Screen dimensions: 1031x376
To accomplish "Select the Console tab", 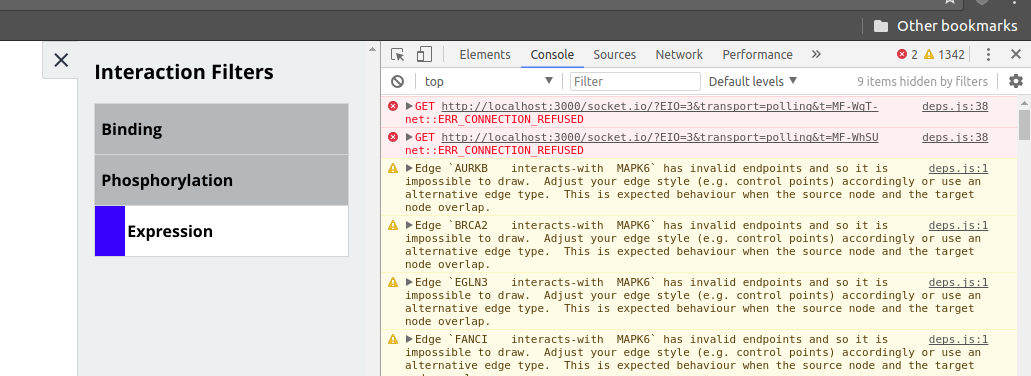I will (x=552, y=55).
